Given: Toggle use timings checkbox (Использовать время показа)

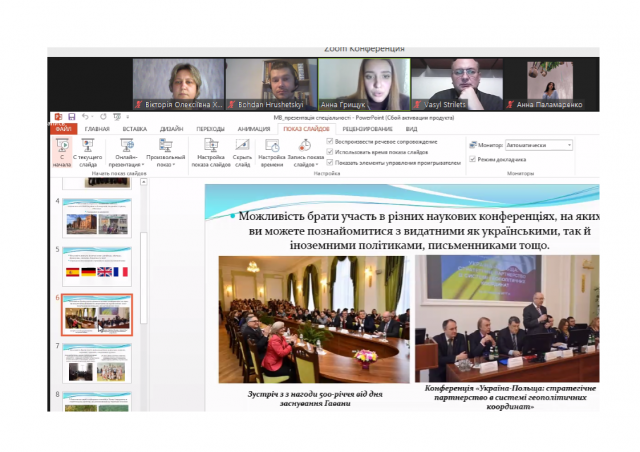Looking at the screenshot, I should tap(332, 150).
